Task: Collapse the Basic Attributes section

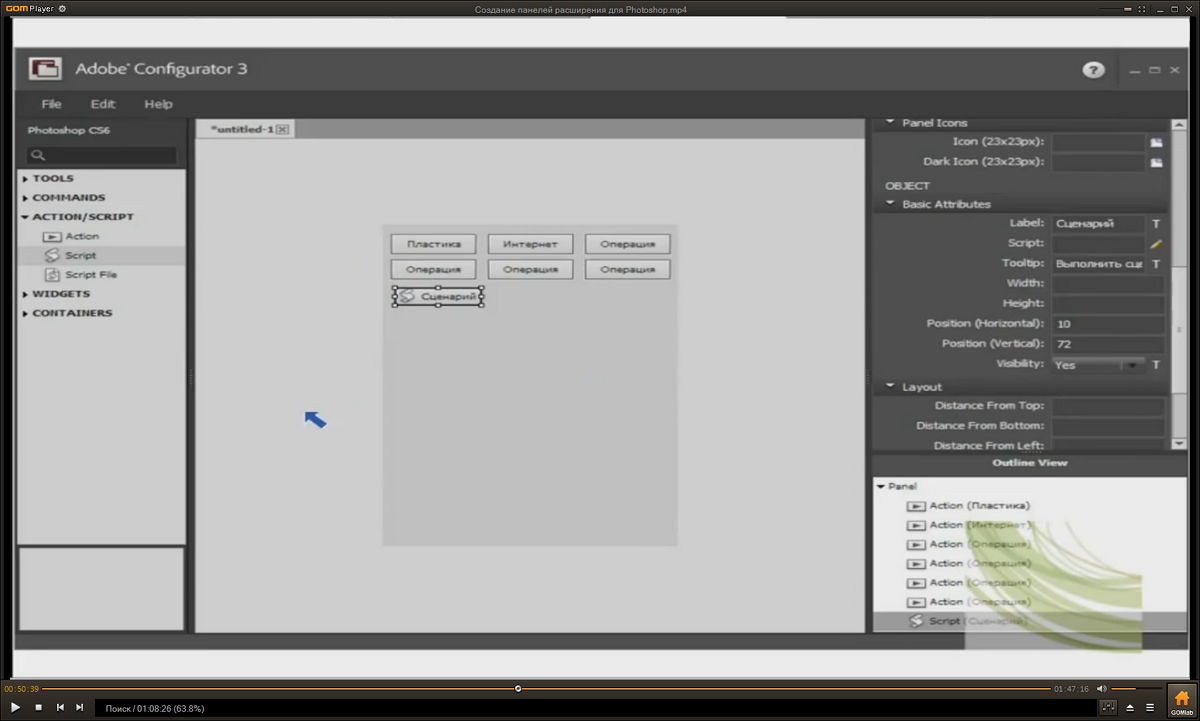Action: (890, 204)
